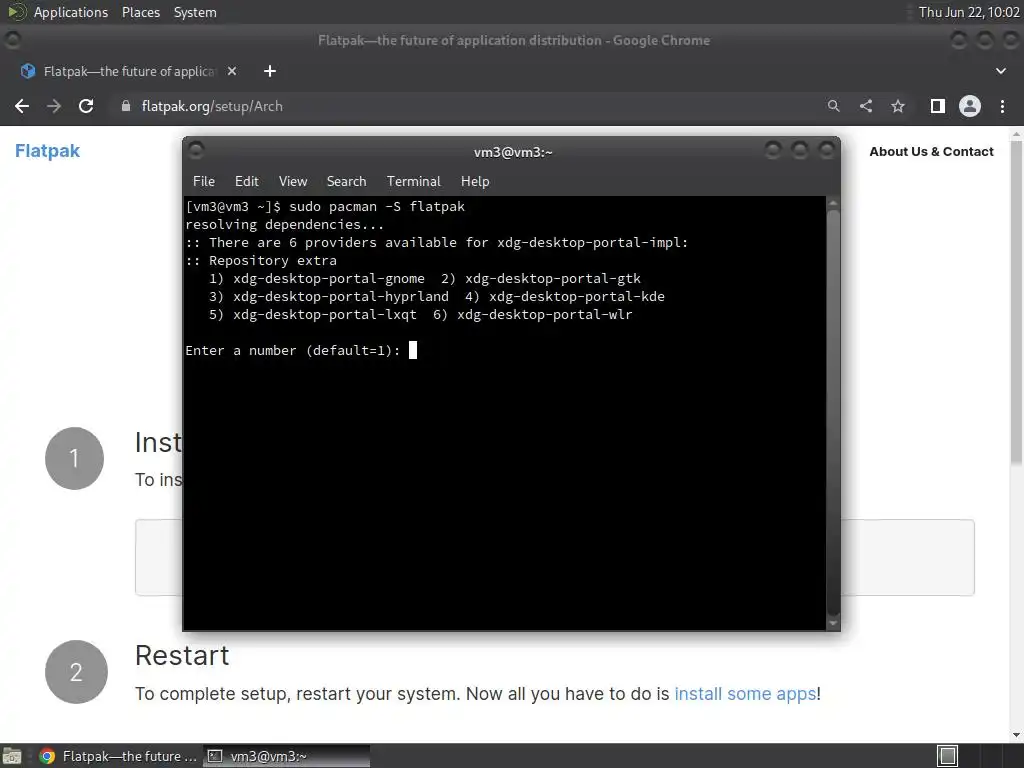
Task: Click the Flatpak logo link
Action: click(47, 151)
